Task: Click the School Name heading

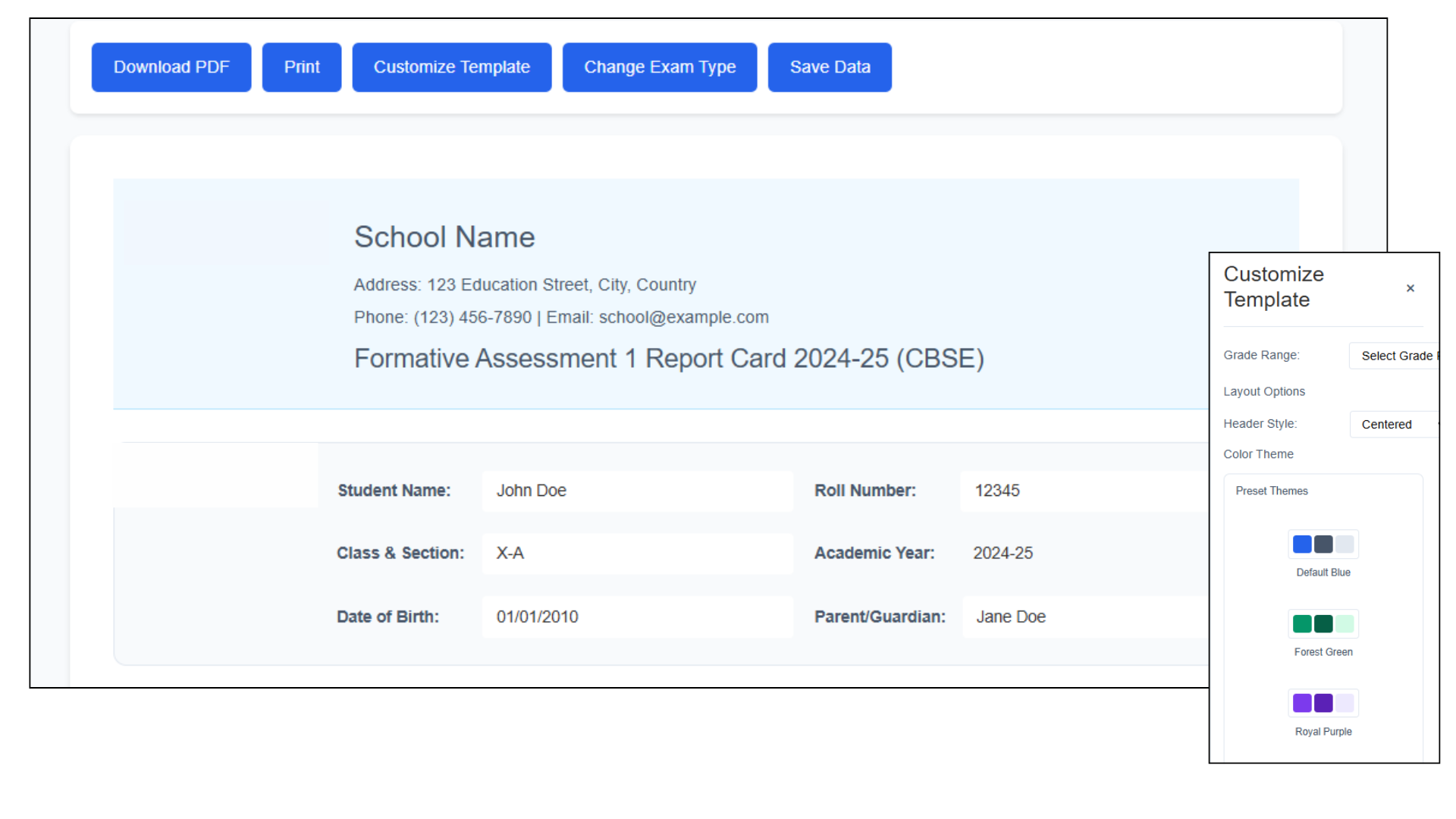Action: [x=444, y=237]
